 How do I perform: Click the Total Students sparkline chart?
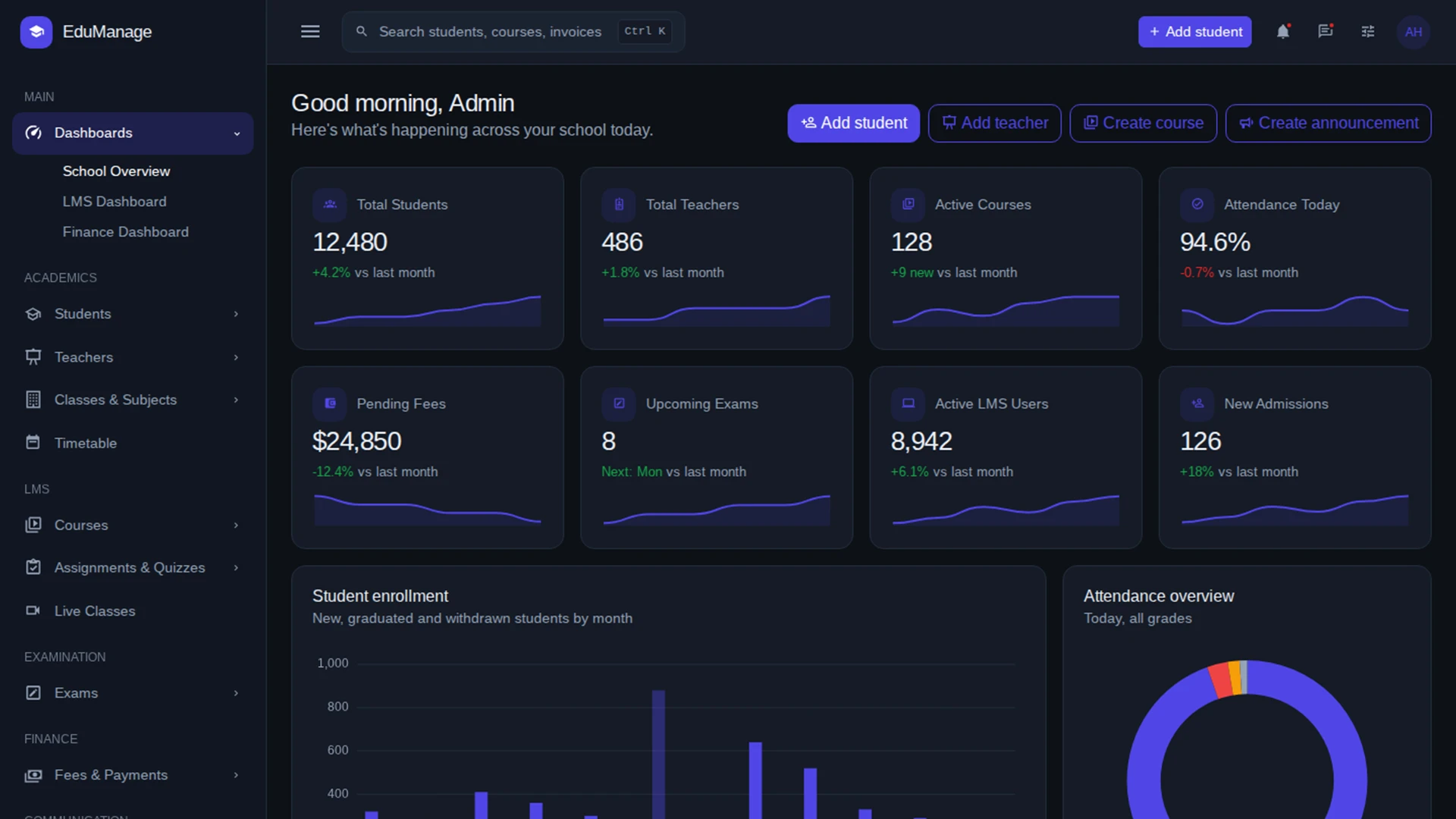pos(427,311)
